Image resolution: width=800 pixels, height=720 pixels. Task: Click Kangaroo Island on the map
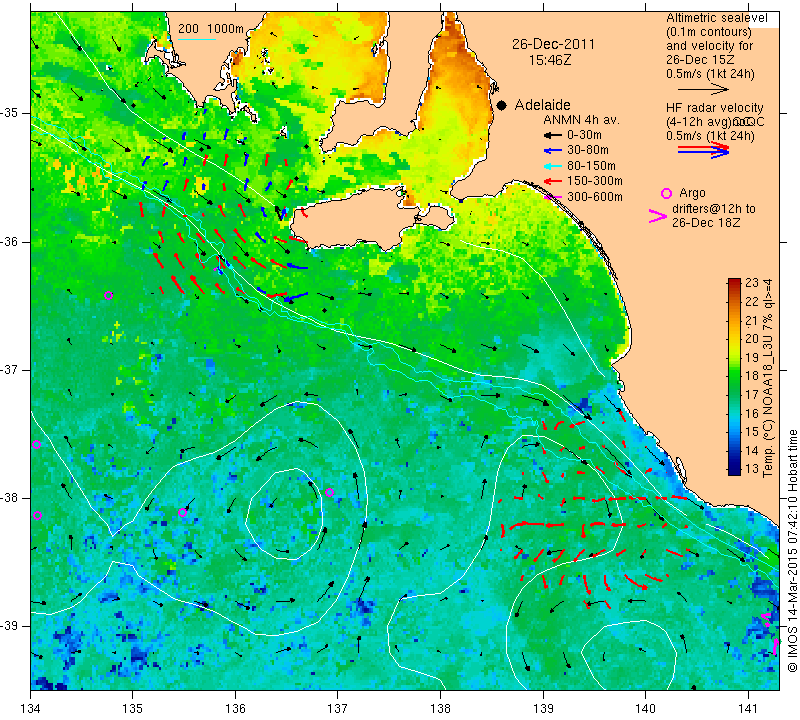coord(357,219)
